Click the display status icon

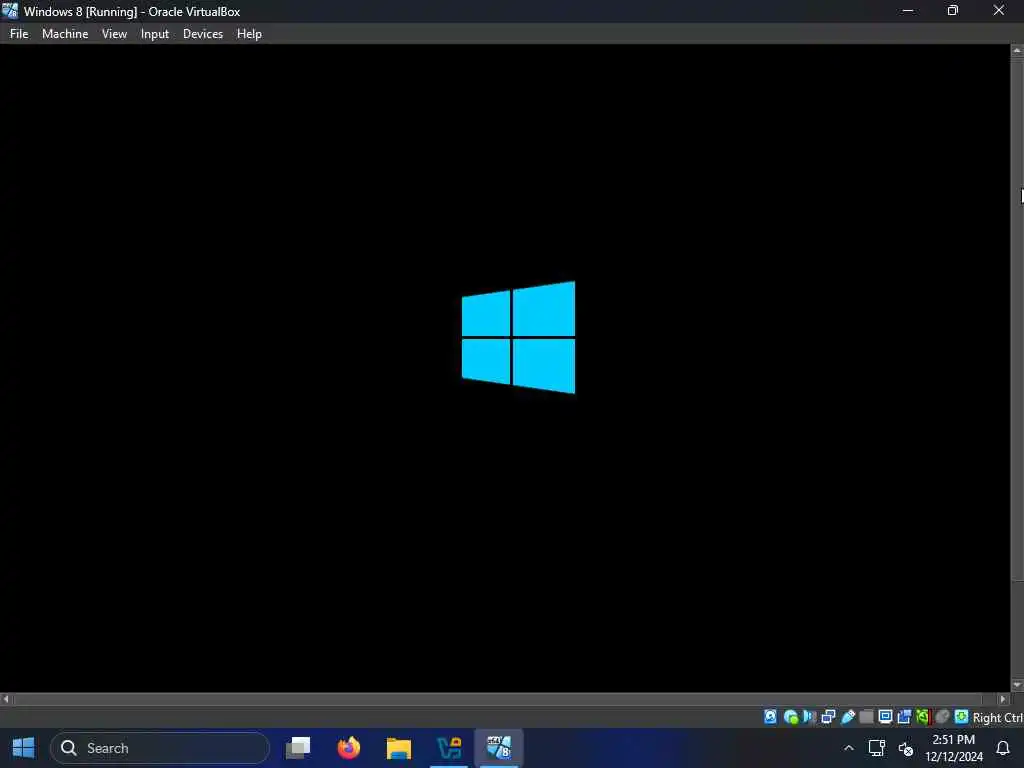(886, 717)
